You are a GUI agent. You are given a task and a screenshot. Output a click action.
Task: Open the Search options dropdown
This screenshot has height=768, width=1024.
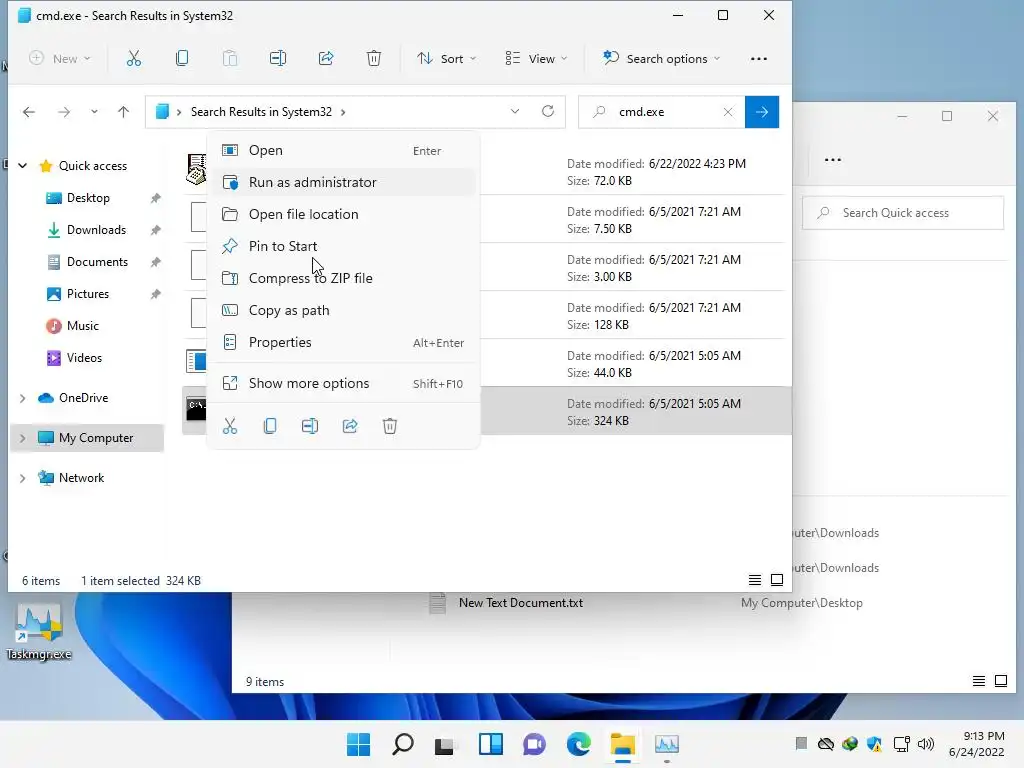661,59
